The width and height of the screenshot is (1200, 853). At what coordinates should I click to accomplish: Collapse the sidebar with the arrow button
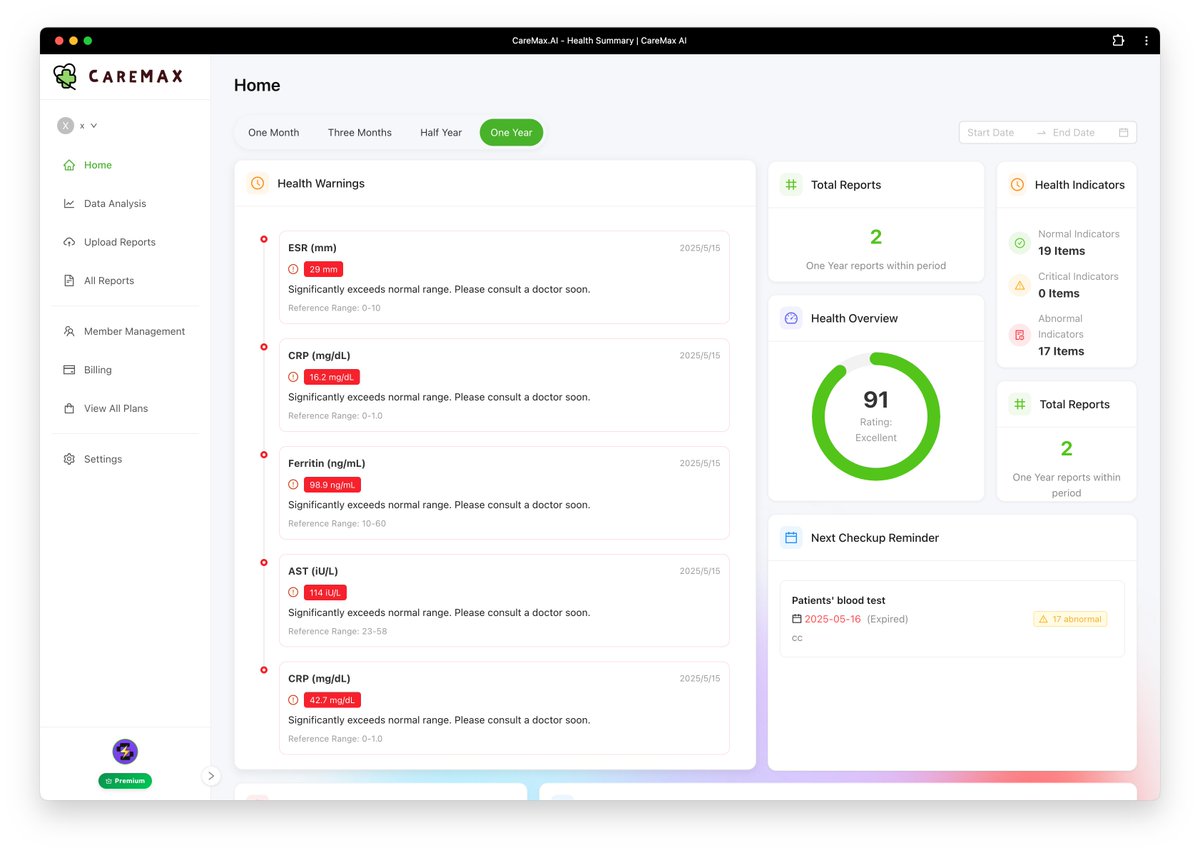click(x=211, y=776)
